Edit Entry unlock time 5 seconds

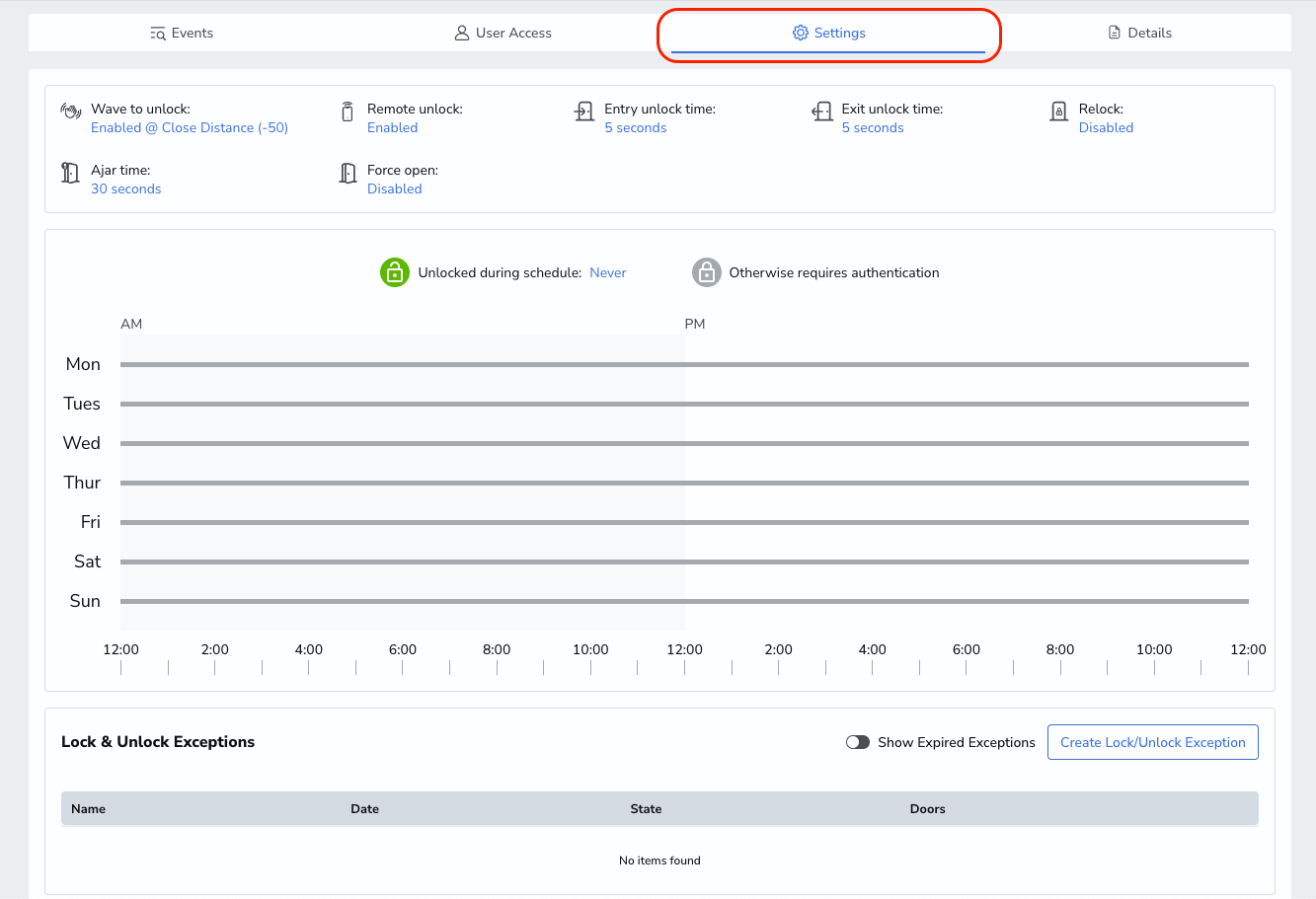(636, 127)
